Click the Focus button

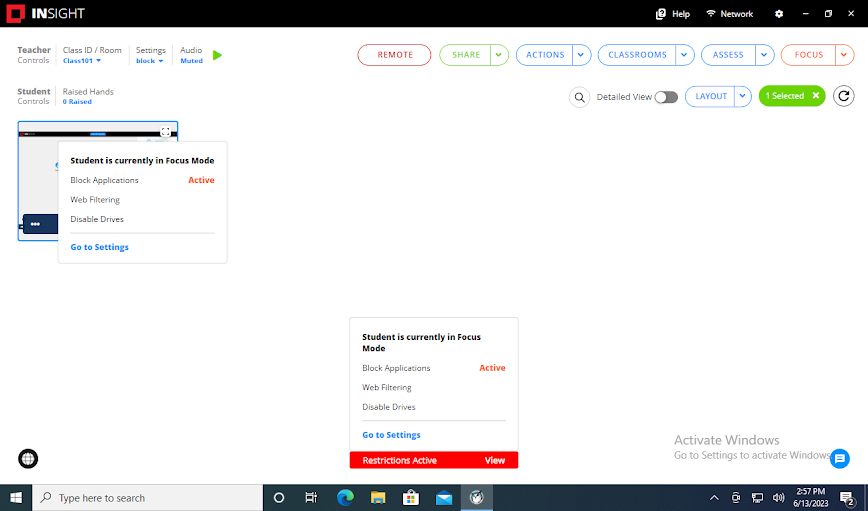click(x=809, y=55)
